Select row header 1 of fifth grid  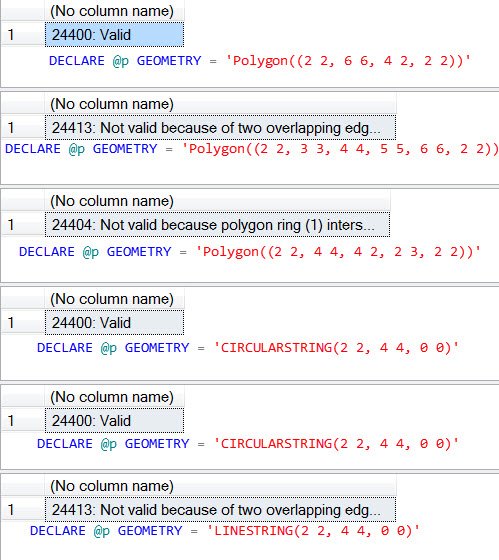point(23,420)
